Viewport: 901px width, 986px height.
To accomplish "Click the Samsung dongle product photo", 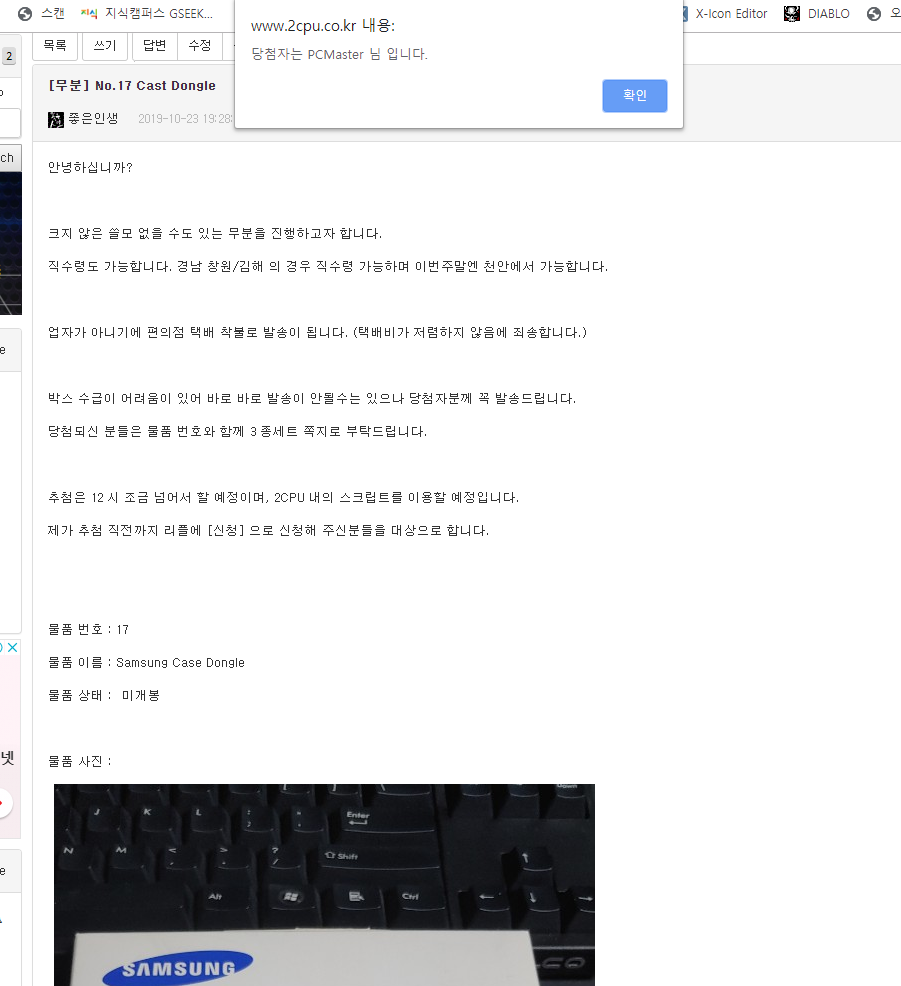I will (x=324, y=885).
